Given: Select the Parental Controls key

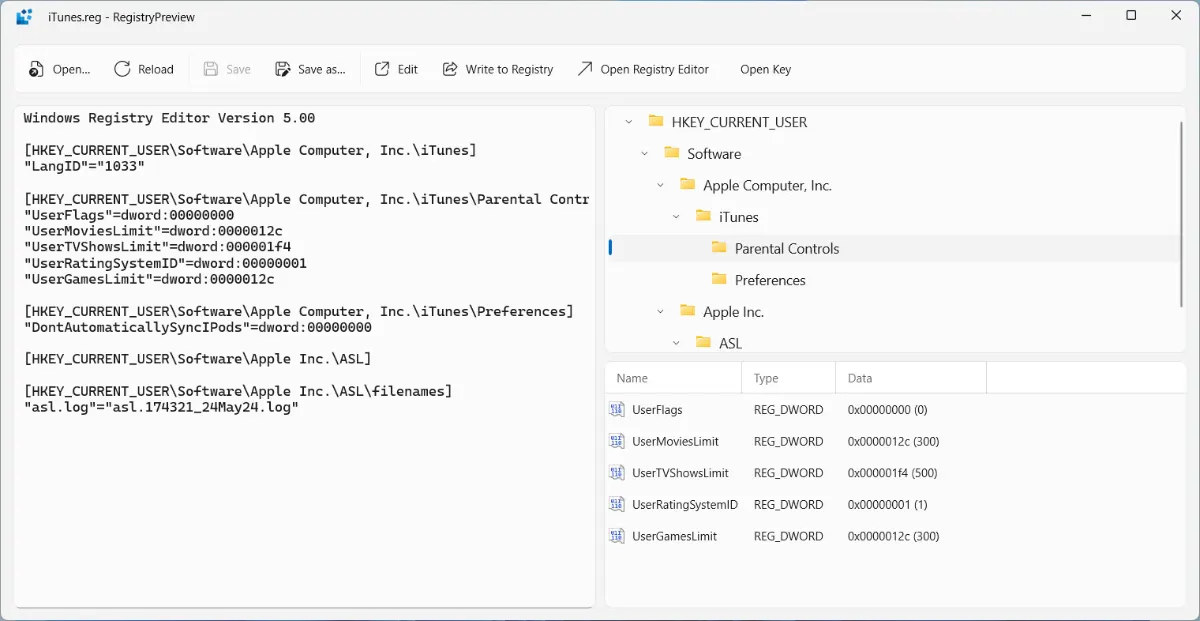Looking at the screenshot, I should pos(786,249).
